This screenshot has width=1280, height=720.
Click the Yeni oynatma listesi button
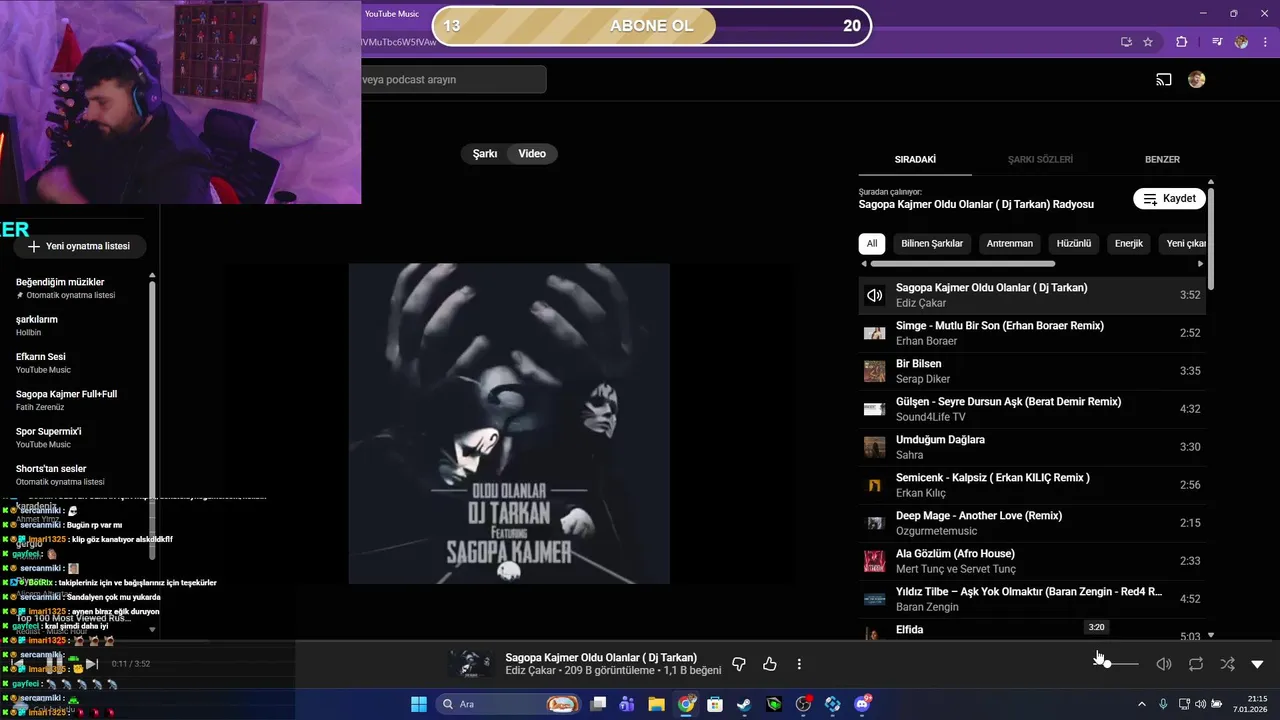click(79, 246)
